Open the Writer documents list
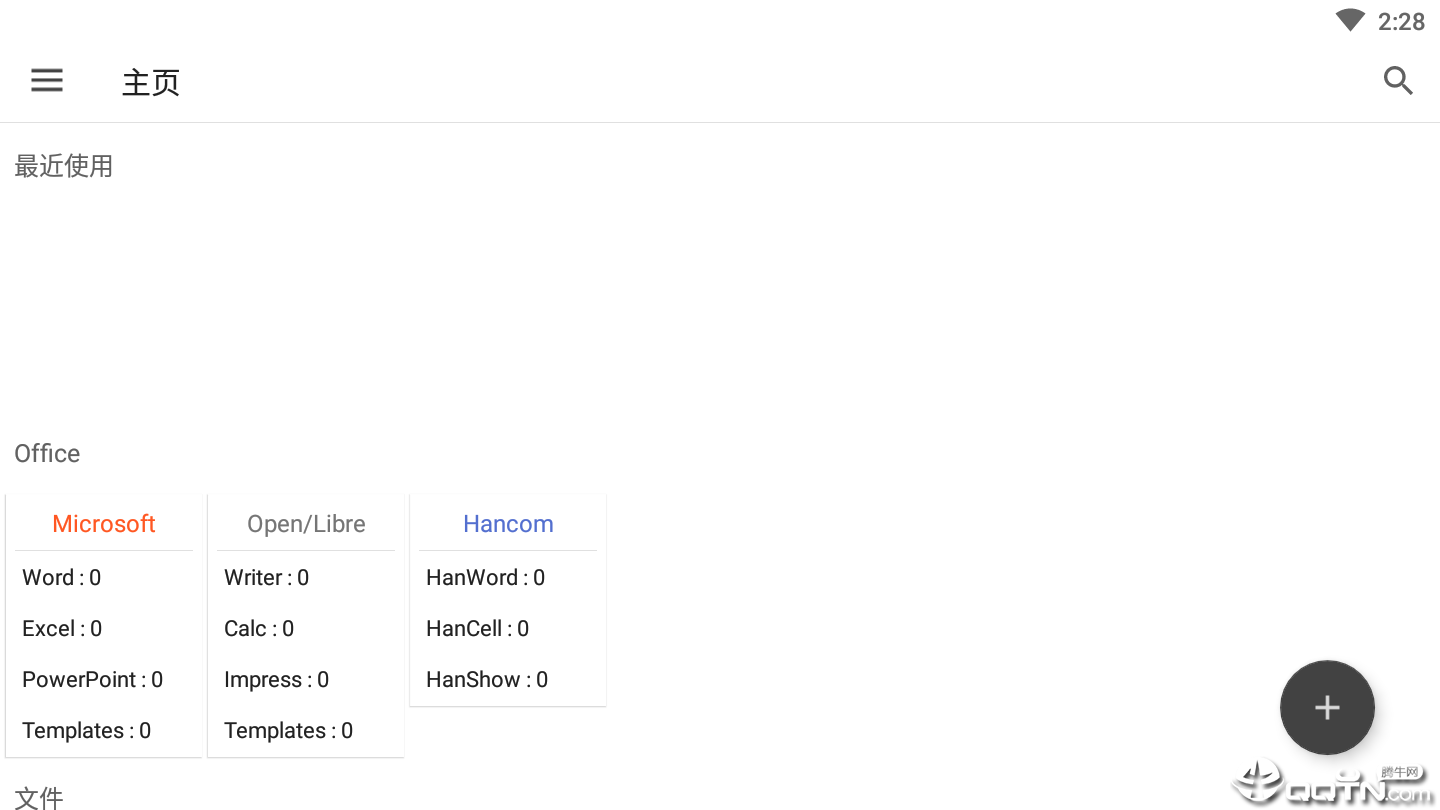The width and height of the screenshot is (1440, 810). tap(266, 578)
